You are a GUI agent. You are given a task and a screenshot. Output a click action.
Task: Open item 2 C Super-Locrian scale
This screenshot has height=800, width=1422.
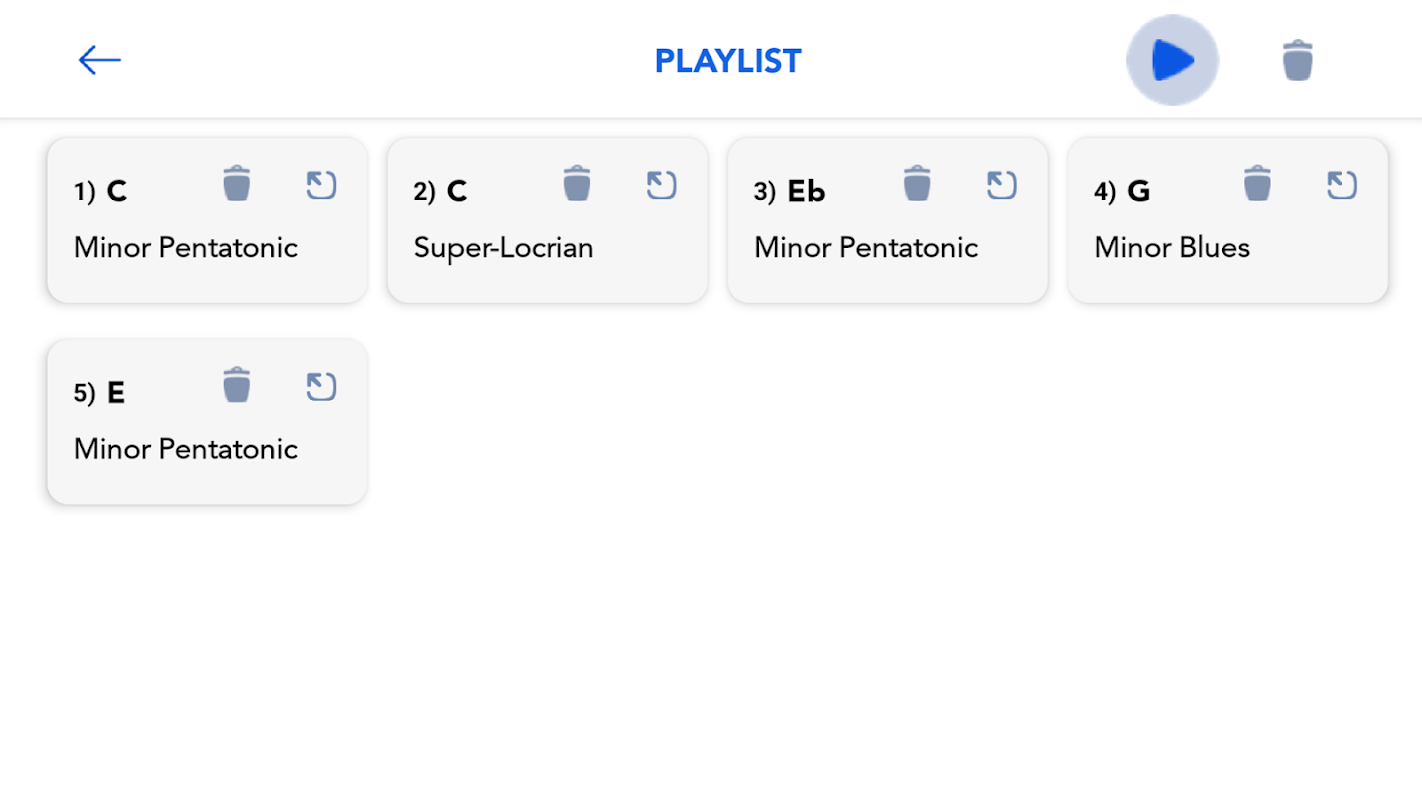coord(661,185)
